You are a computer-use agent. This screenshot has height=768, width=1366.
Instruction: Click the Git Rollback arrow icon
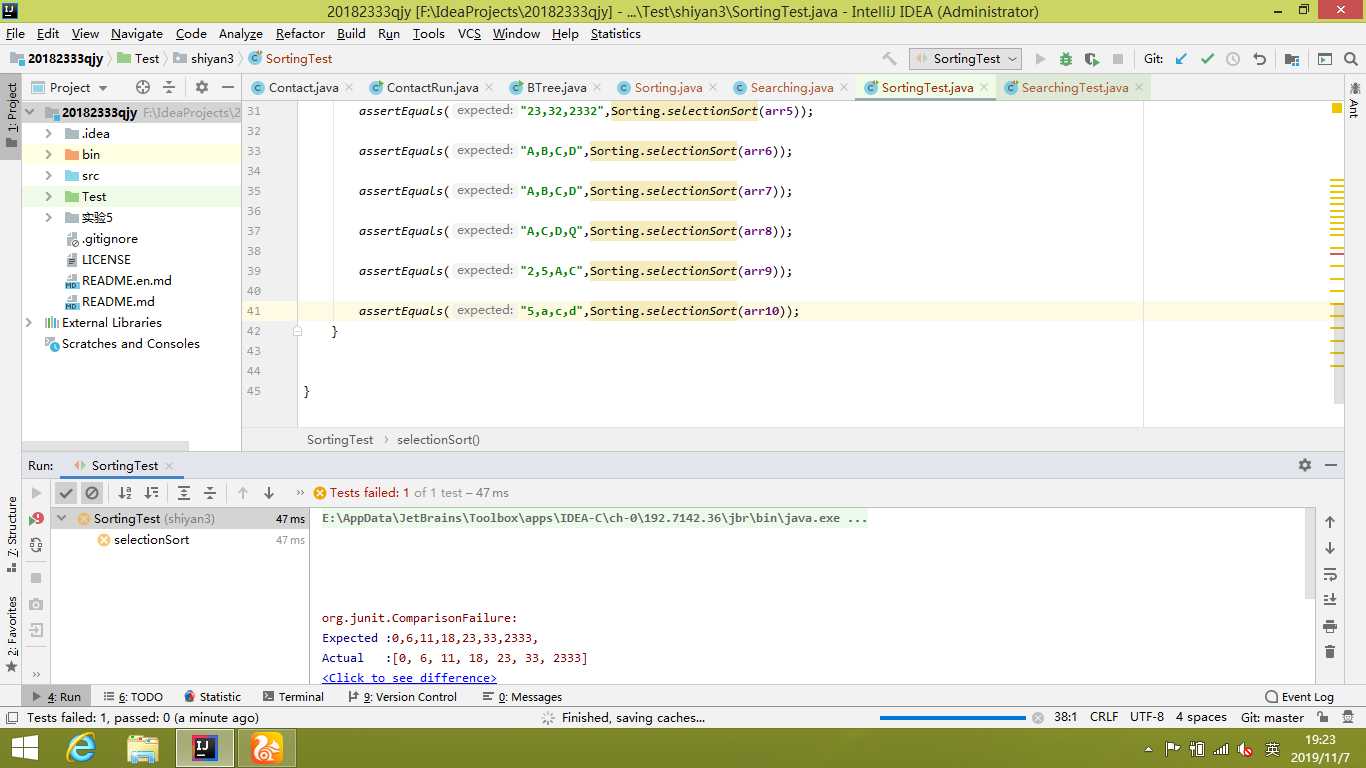pos(1260,59)
